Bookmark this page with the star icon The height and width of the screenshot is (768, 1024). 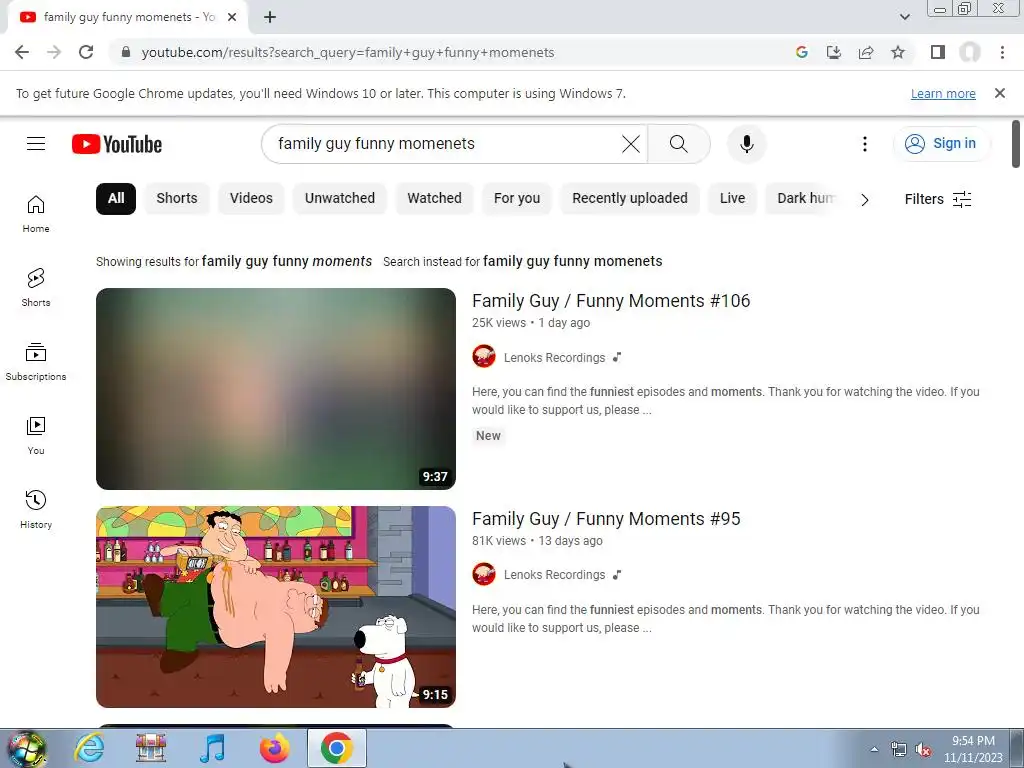point(898,52)
